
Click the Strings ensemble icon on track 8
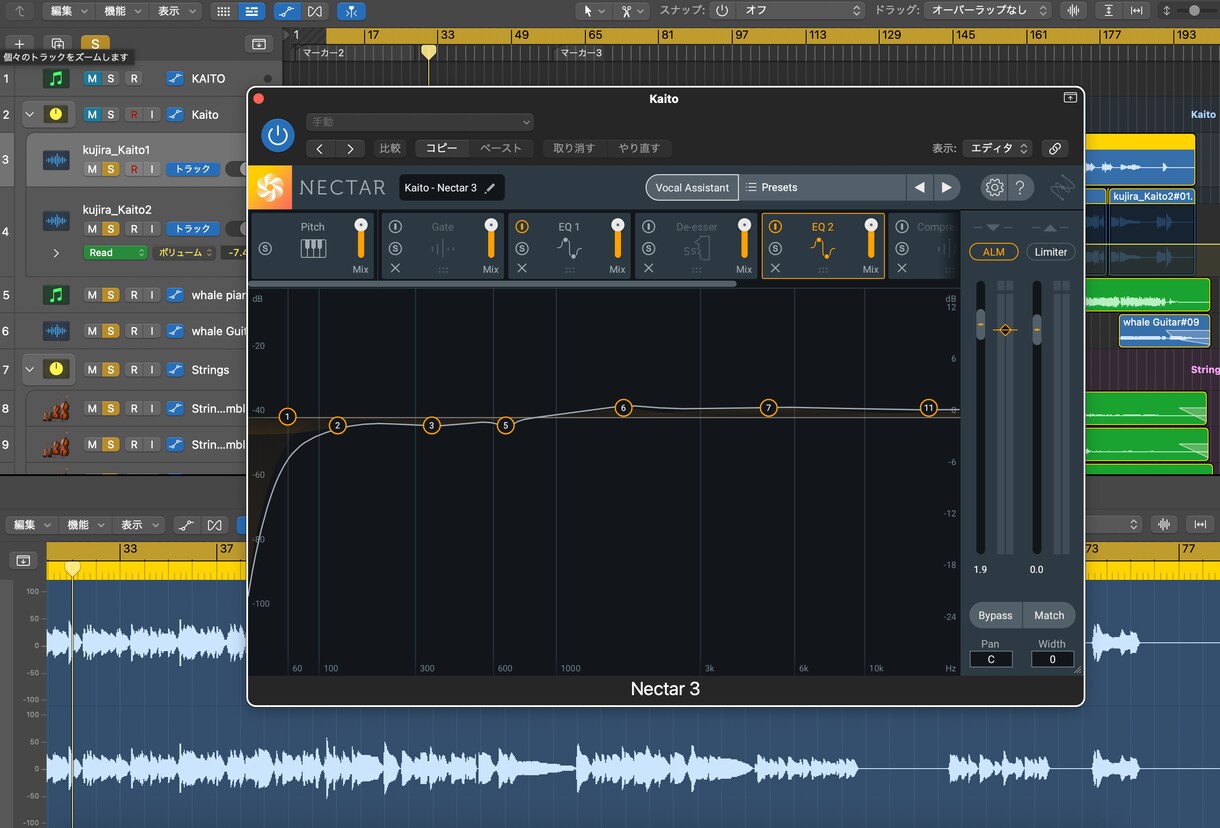point(56,408)
